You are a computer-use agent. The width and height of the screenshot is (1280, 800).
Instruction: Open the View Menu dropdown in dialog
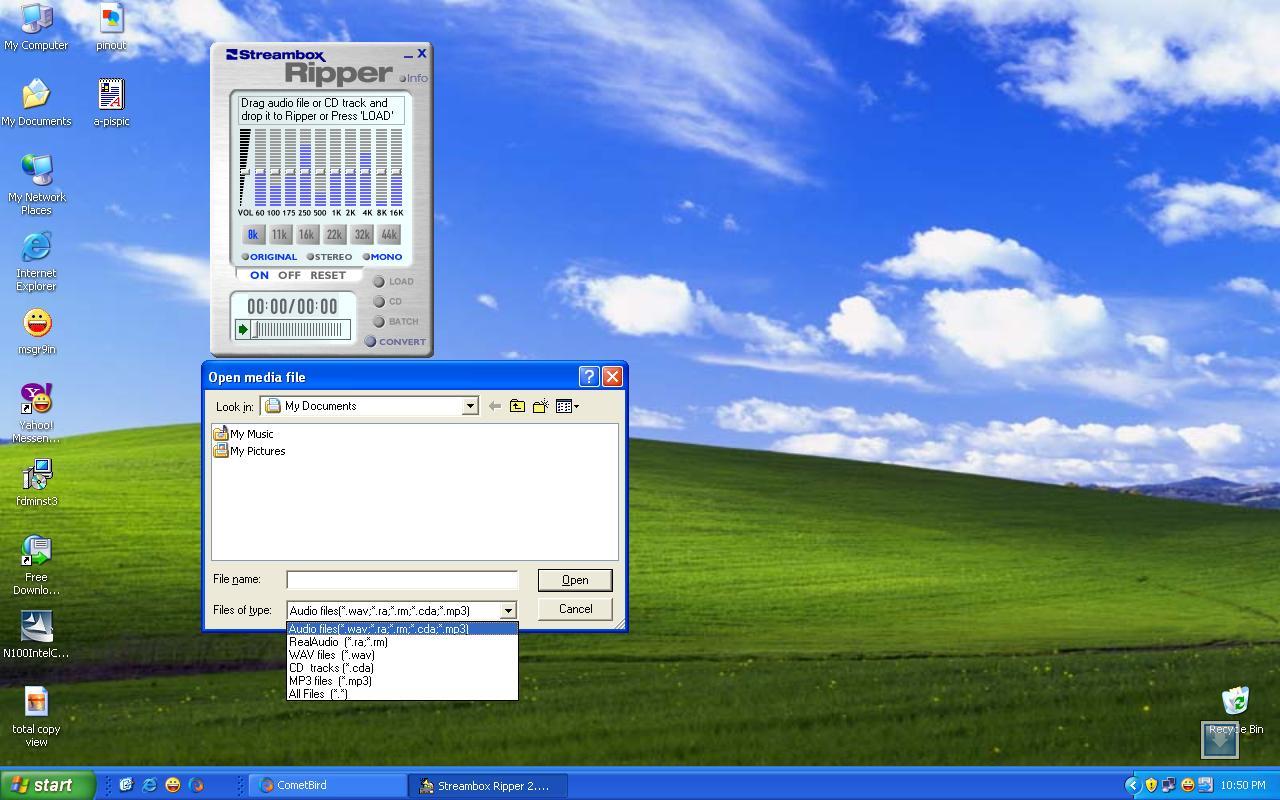567,406
